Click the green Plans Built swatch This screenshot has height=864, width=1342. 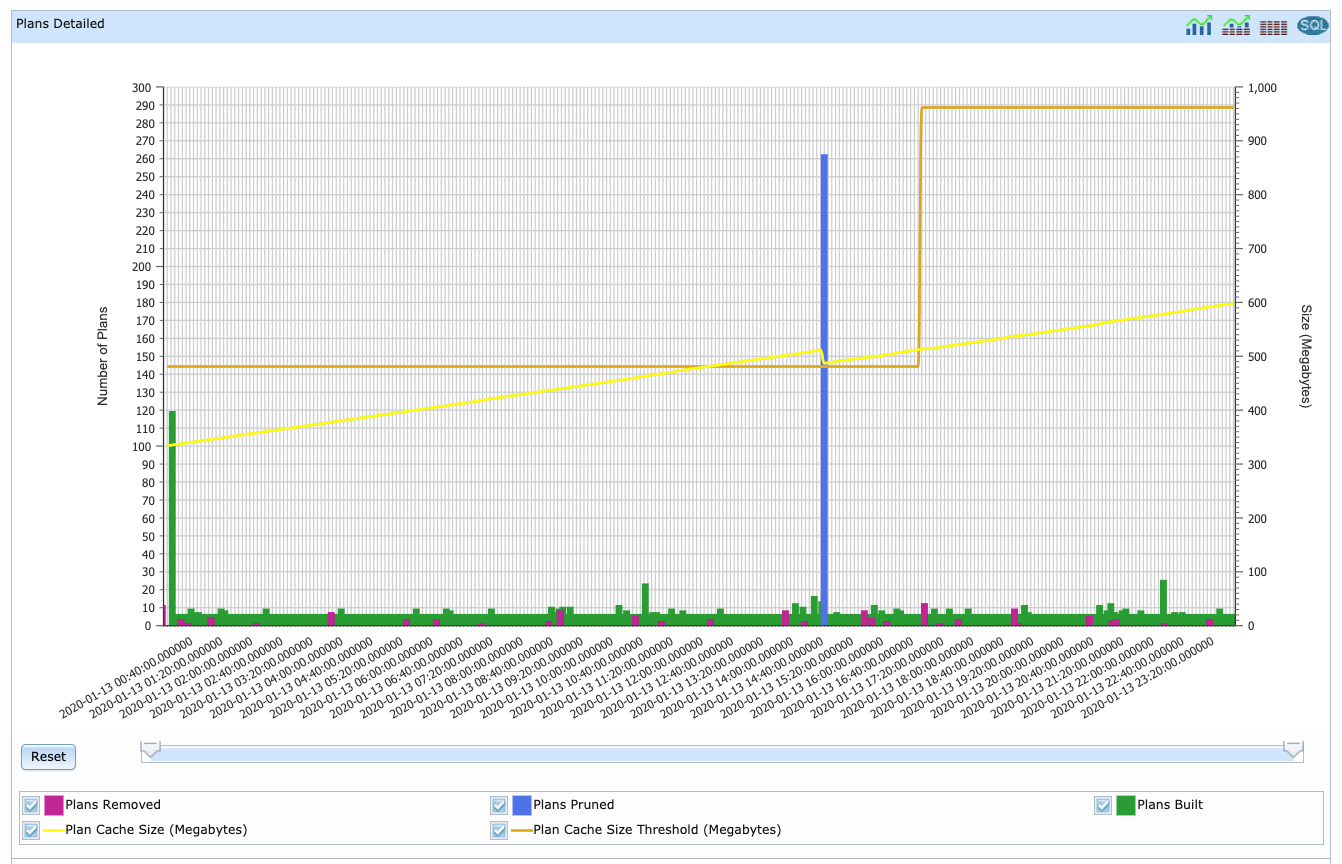(x=1126, y=805)
